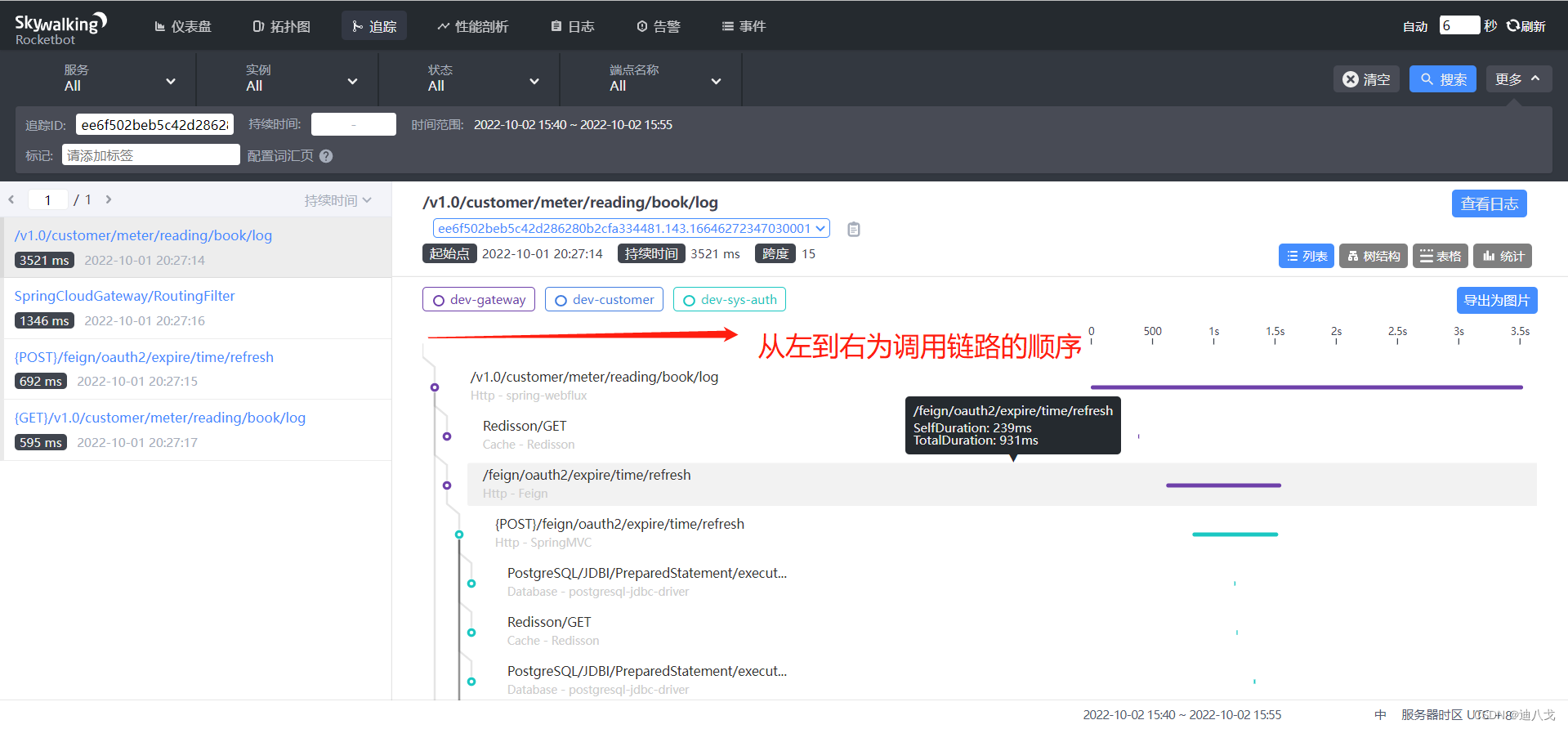Go to the 日志 log tab
Viewport: 1568px width, 729px height.
(x=573, y=26)
